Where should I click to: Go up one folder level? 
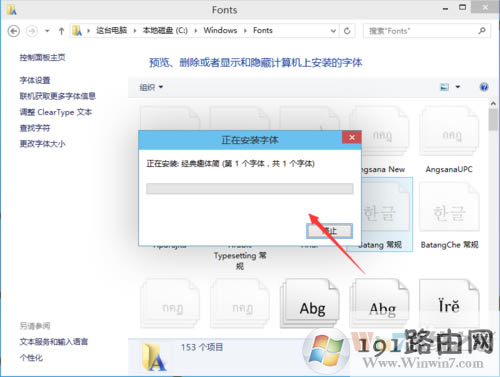[61, 31]
